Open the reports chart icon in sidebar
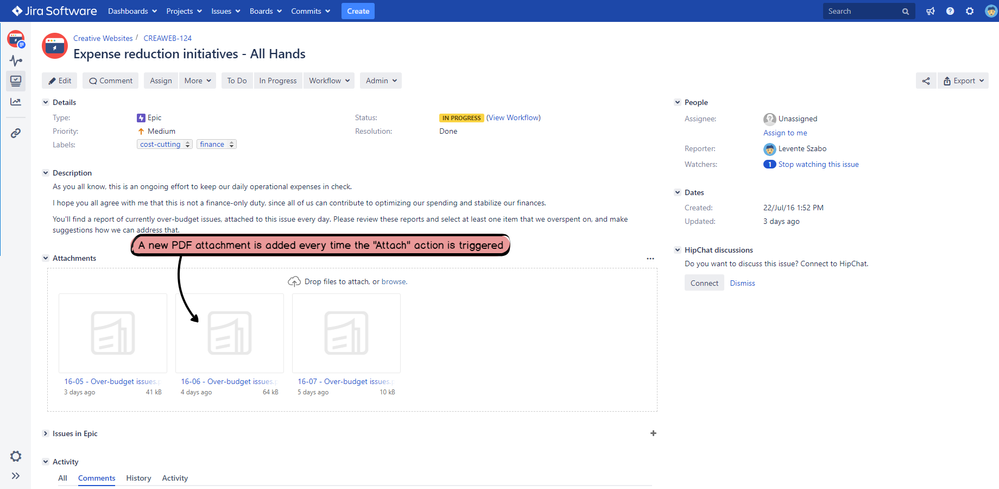This screenshot has width=999, height=489. (16, 102)
